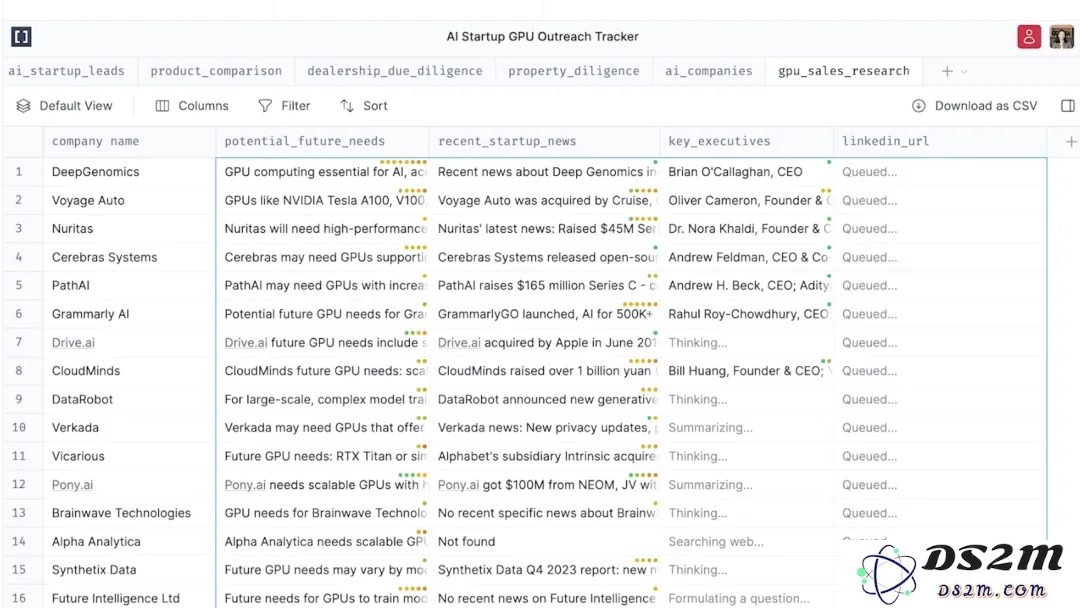The image size is (1080, 608).
Task: Download as CSV
Action: pos(975,105)
